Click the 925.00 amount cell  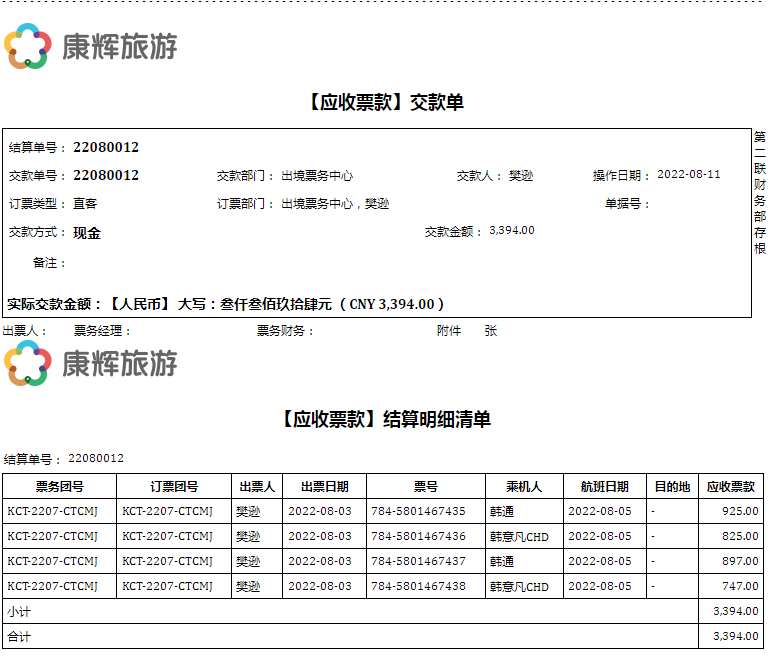(741, 511)
